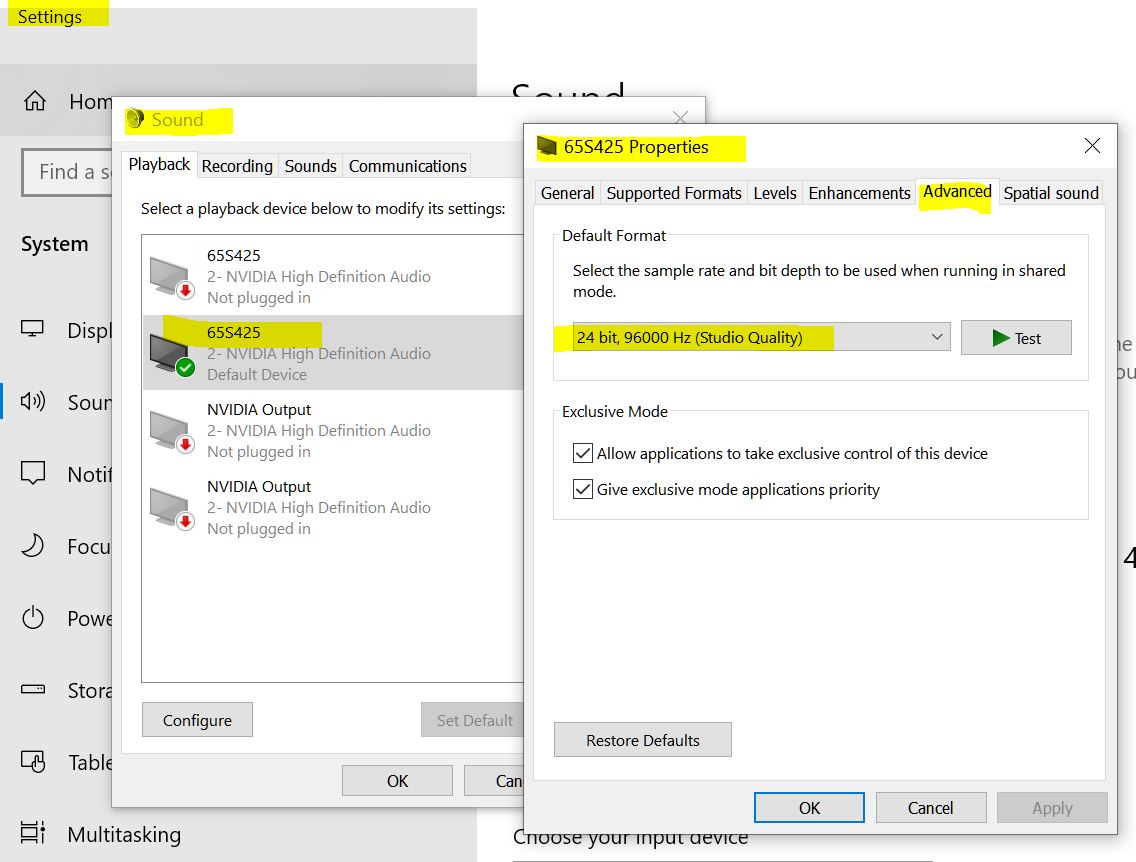Select the first NVIDIA Output device name
The width and height of the screenshot is (1136, 862).
click(x=259, y=410)
